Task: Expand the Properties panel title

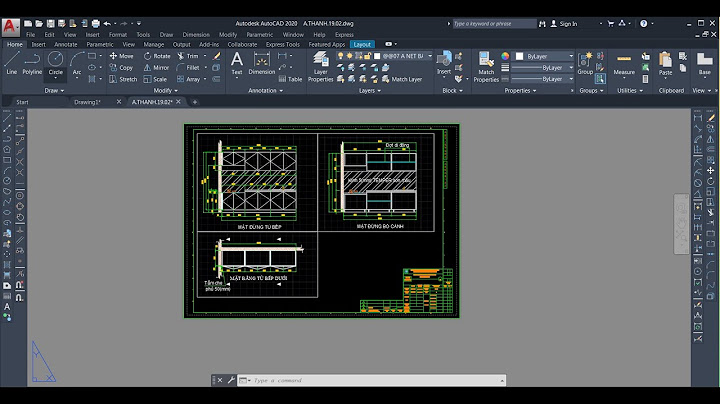Action: pyautogui.click(x=520, y=90)
